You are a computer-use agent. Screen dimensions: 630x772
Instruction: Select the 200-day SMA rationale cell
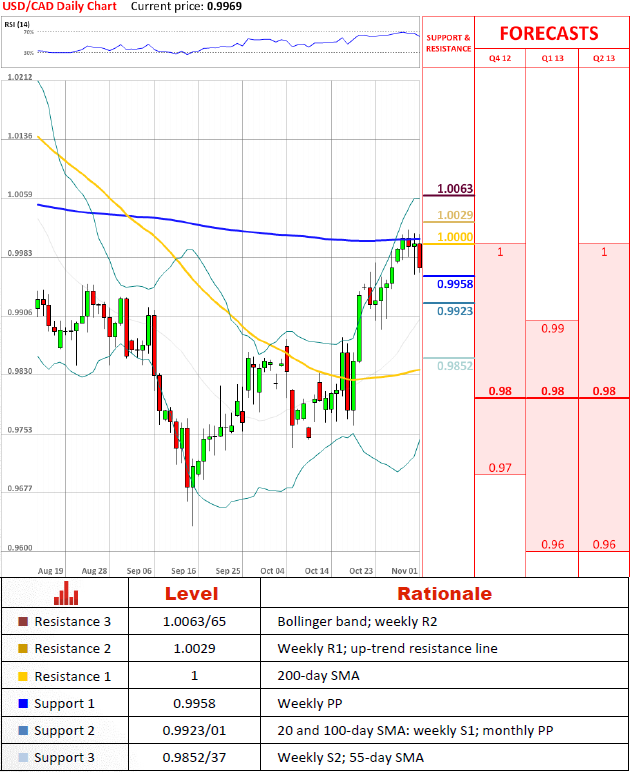coord(316,677)
